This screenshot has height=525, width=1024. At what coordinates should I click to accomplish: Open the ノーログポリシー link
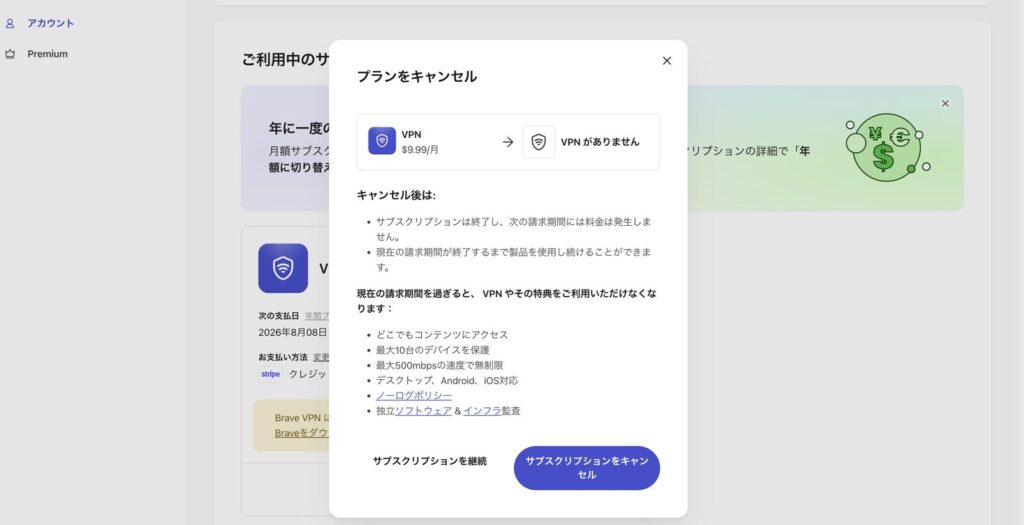414,396
